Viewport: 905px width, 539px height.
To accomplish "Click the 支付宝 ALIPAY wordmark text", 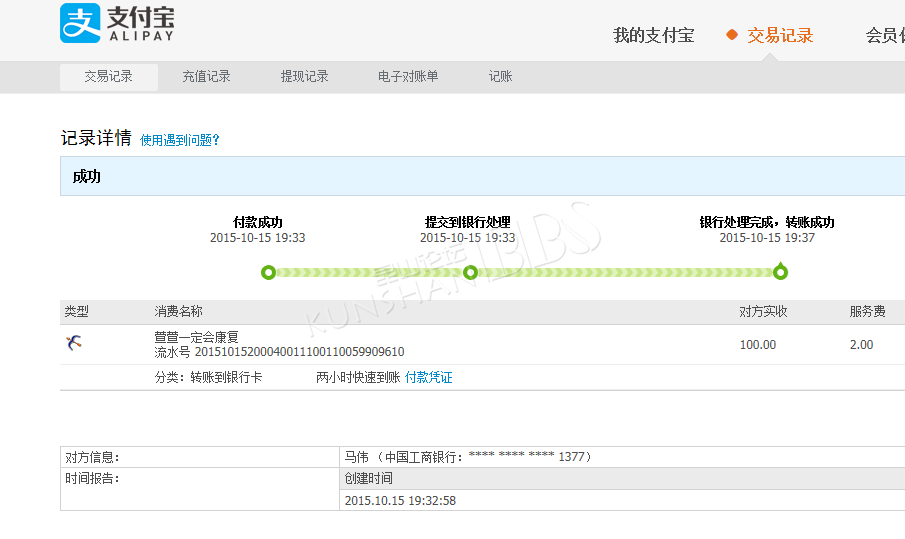I will click(x=141, y=24).
